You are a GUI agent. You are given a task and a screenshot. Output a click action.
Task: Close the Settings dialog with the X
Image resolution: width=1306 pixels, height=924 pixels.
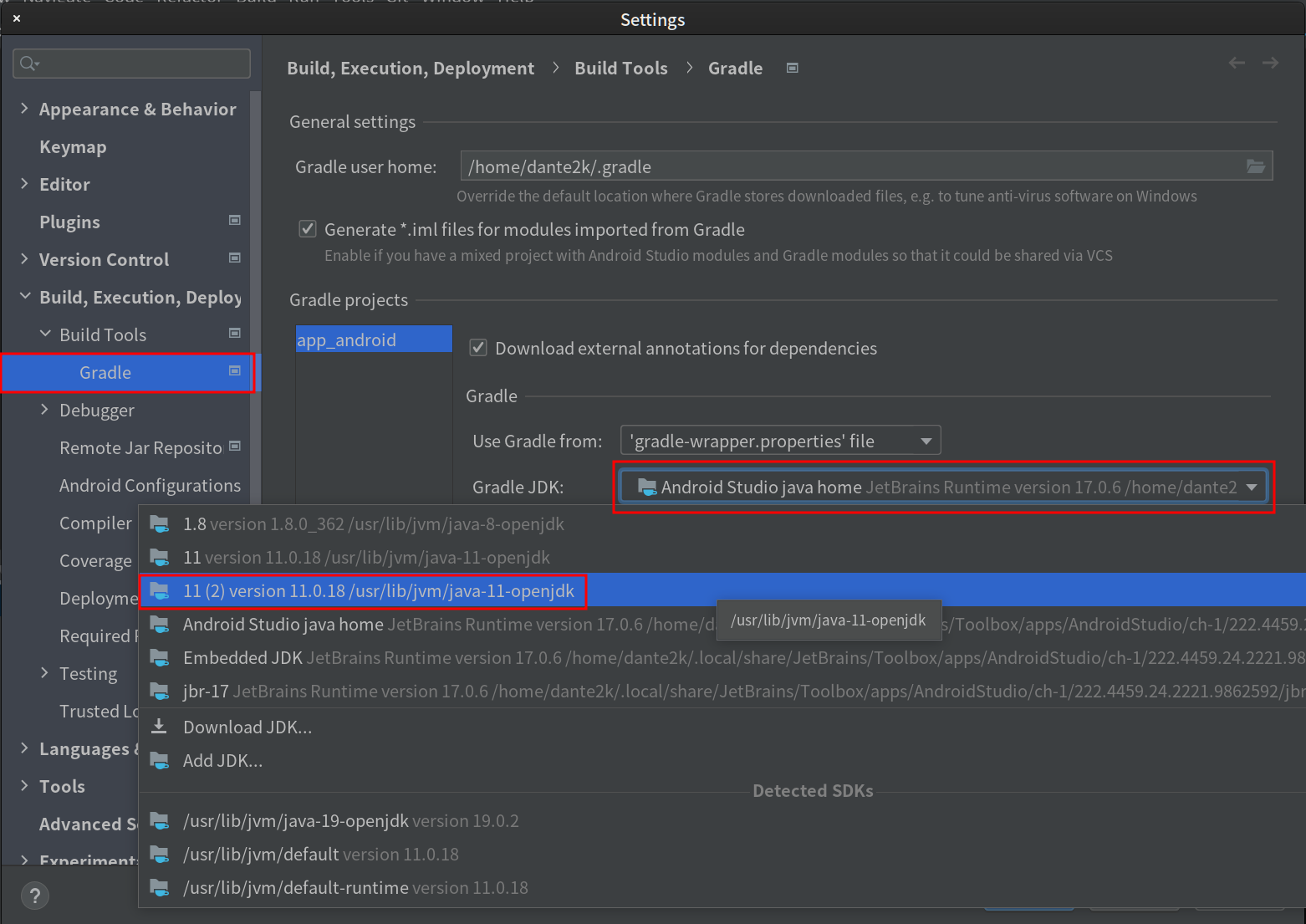[17, 18]
